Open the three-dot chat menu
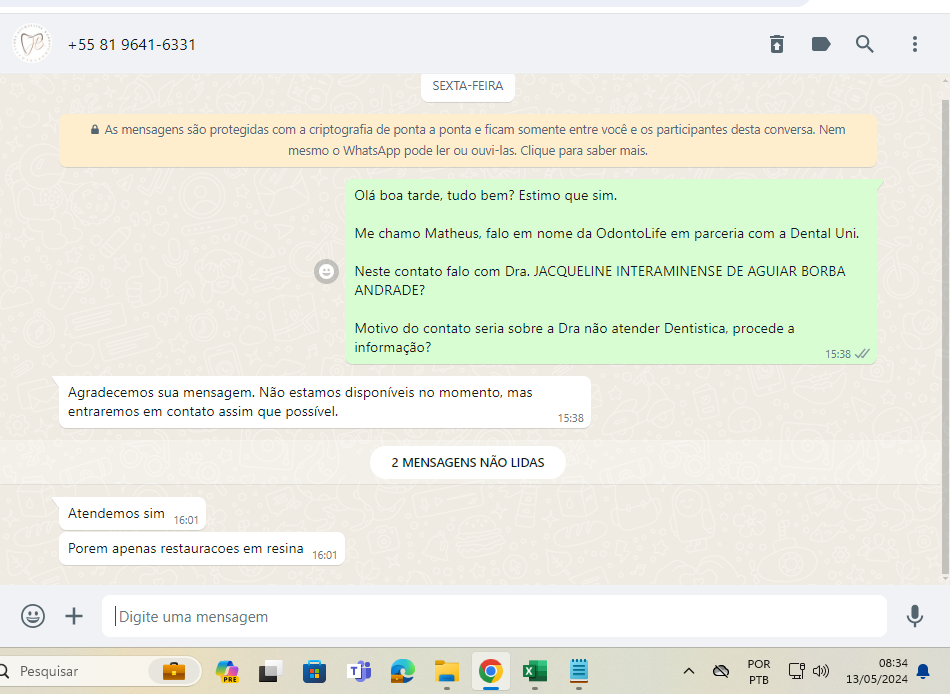Image resolution: width=950 pixels, height=694 pixels. tap(915, 44)
